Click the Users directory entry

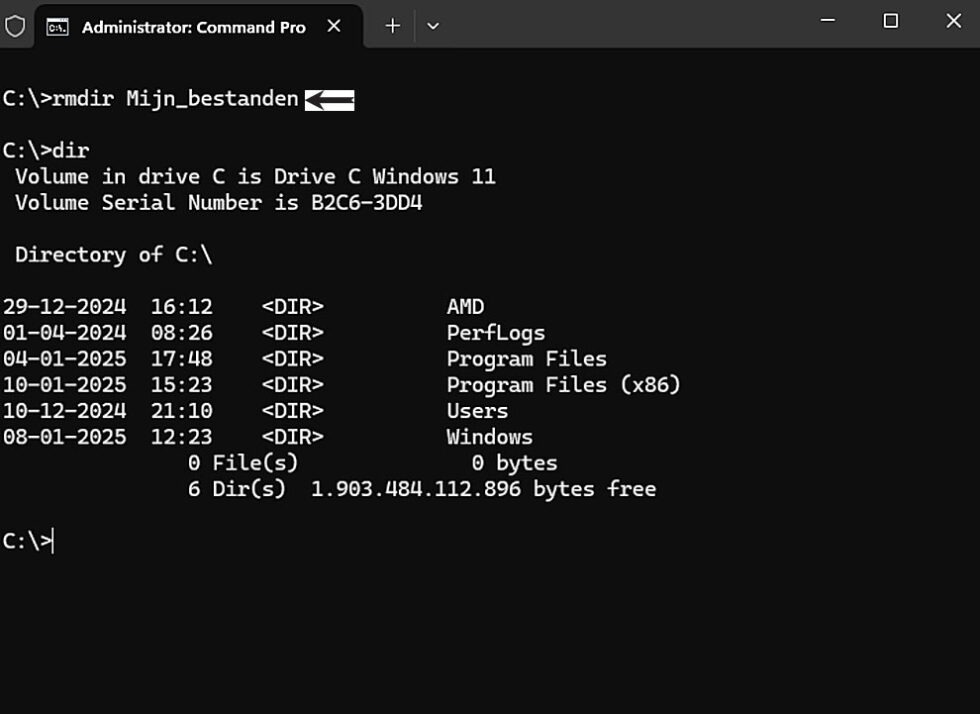(x=477, y=410)
